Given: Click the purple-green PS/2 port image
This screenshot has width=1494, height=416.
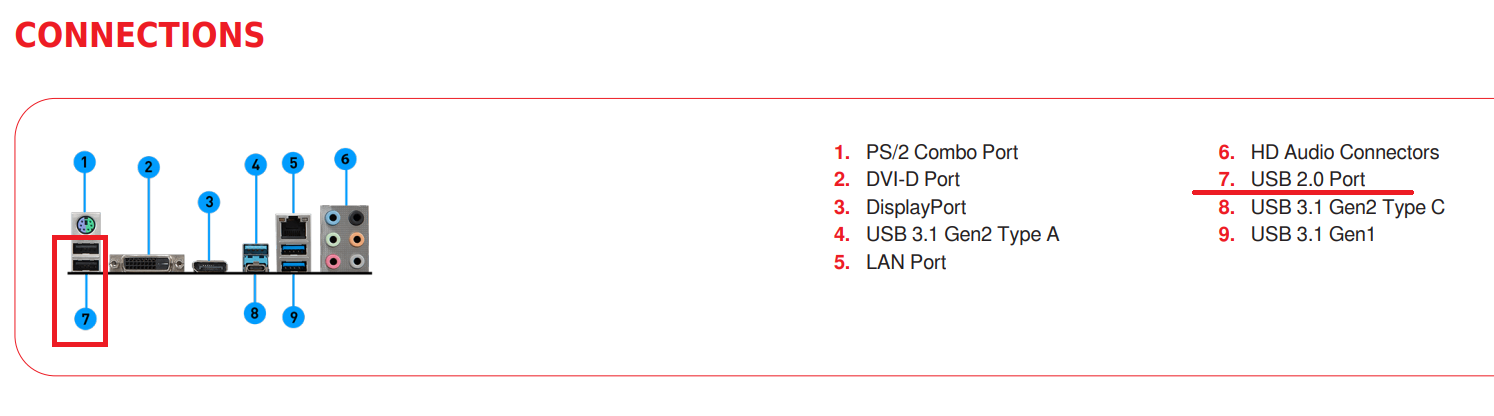Looking at the screenshot, I should click(84, 223).
